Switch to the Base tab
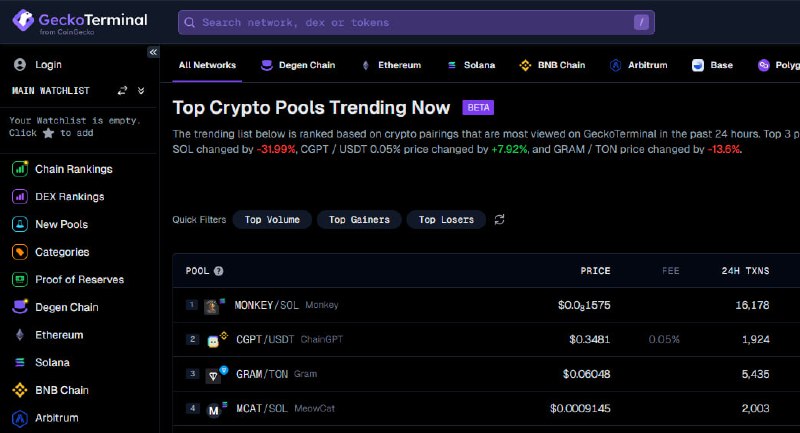 pyautogui.click(x=712, y=65)
